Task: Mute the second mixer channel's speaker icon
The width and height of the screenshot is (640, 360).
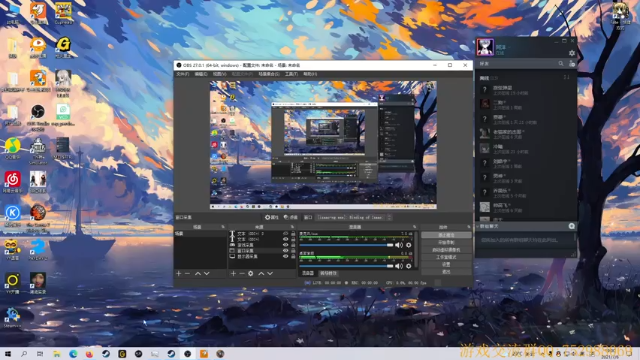Action: [399, 266]
